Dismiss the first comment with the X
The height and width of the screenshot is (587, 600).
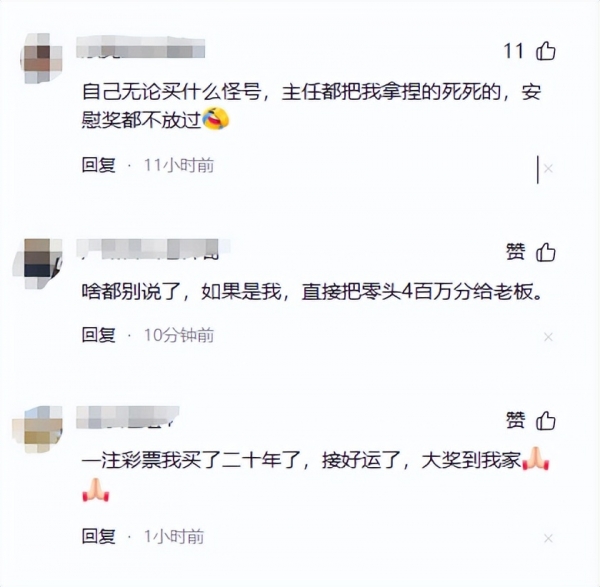[x=548, y=168]
